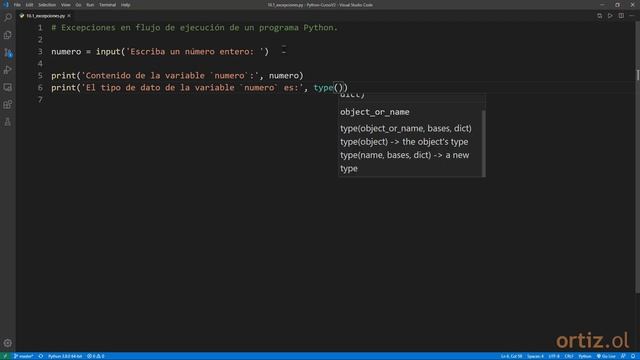Open the Run menu
This screenshot has height=360, width=640.
point(90,5)
